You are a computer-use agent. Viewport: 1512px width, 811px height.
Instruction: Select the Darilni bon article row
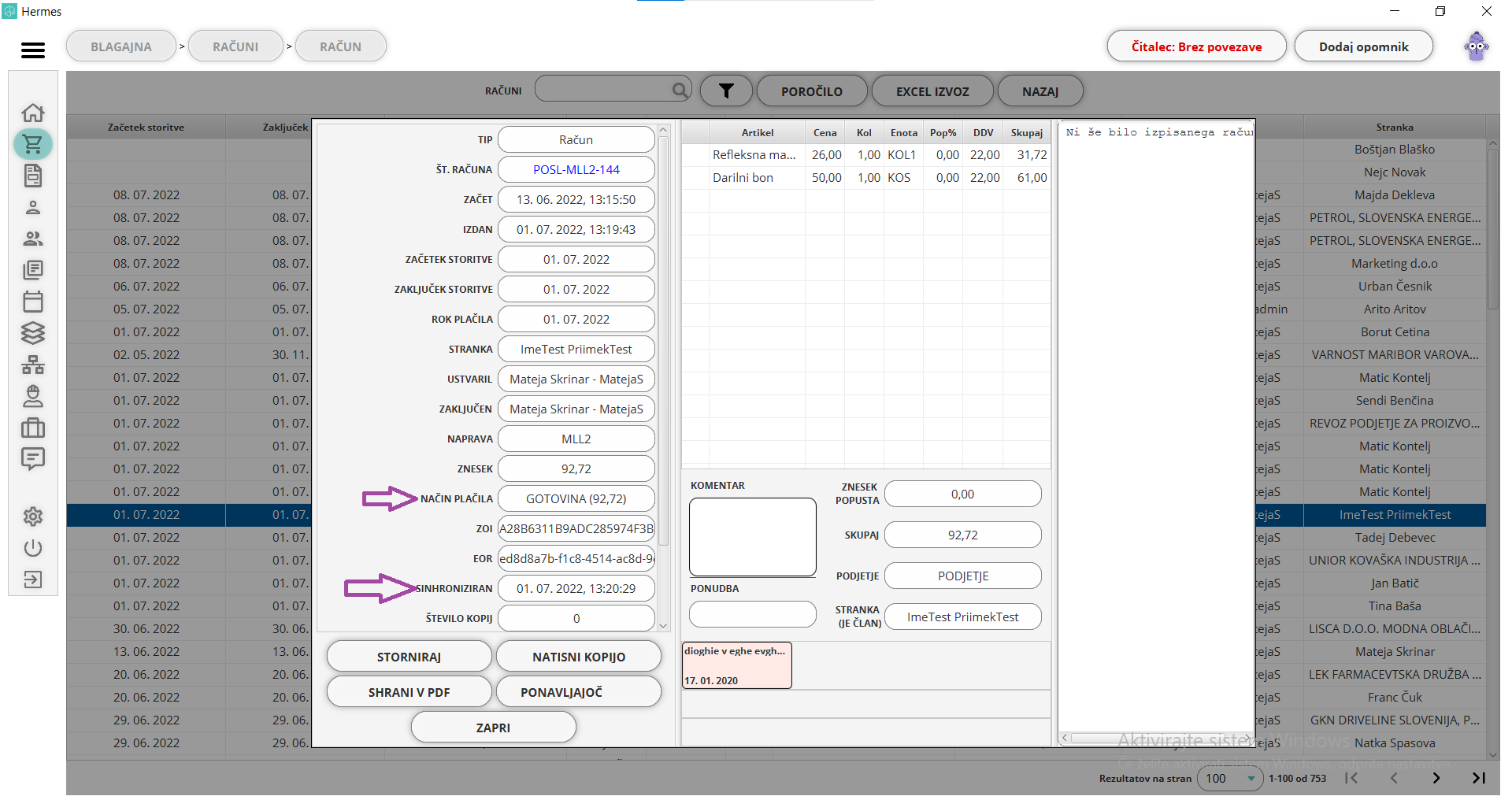coord(865,178)
